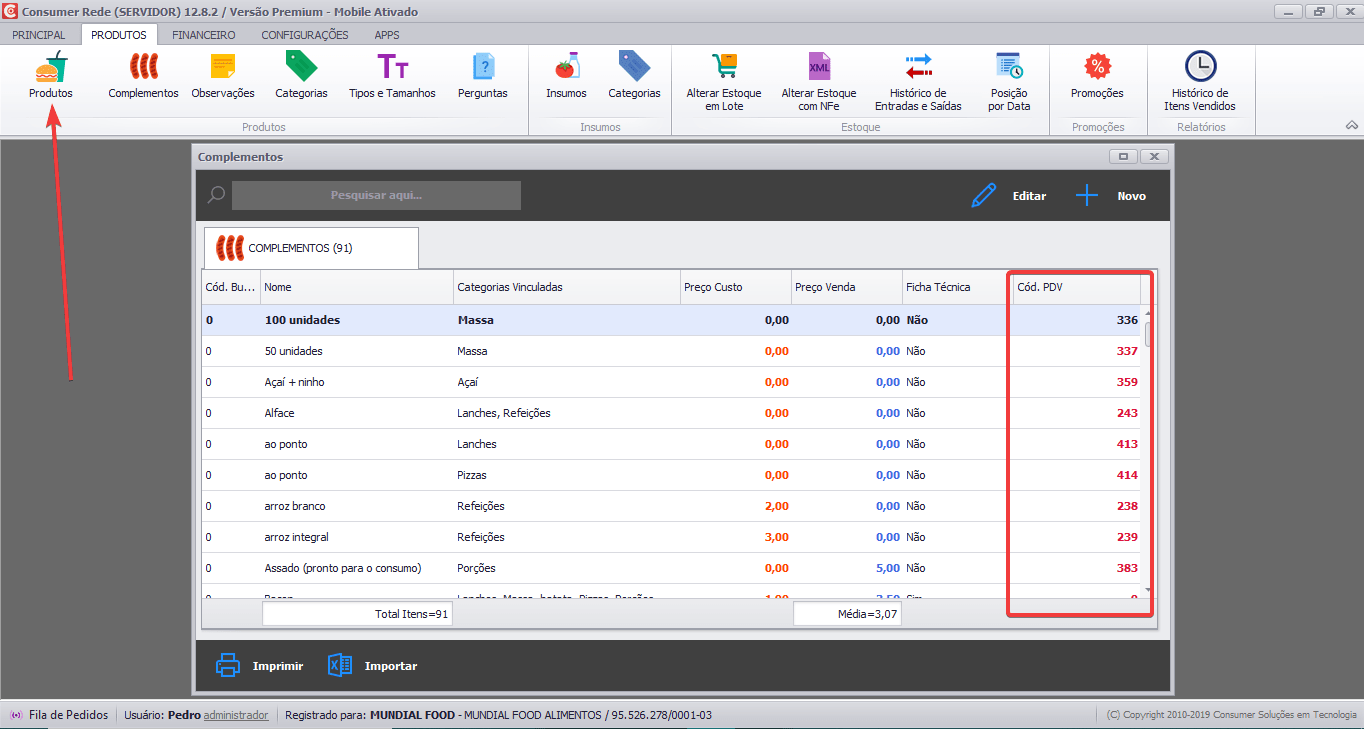This screenshot has width=1364, height=729.
Task: Open the APPS ribbon tab
Action: coord(387,35)
